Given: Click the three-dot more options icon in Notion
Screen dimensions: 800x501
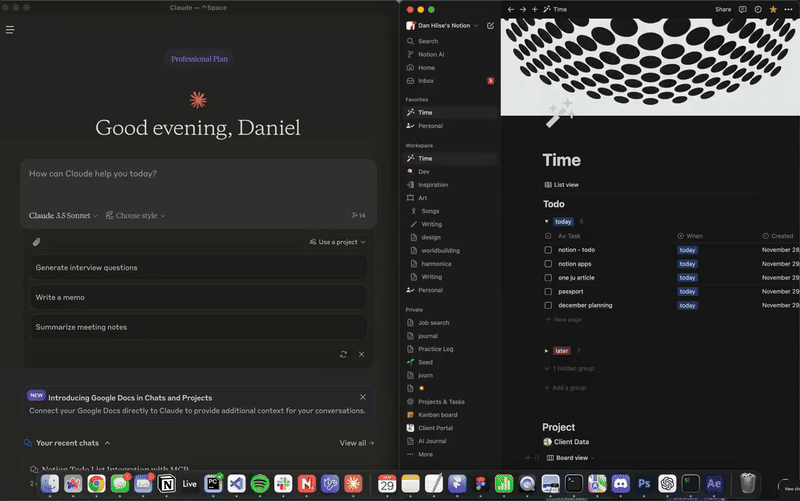Looking at the screenshot, I should [788, 9].
